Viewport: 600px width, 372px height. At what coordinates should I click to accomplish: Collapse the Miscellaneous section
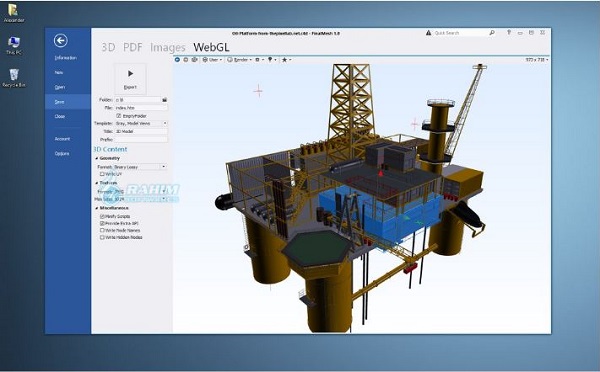[x=96, y=208]
